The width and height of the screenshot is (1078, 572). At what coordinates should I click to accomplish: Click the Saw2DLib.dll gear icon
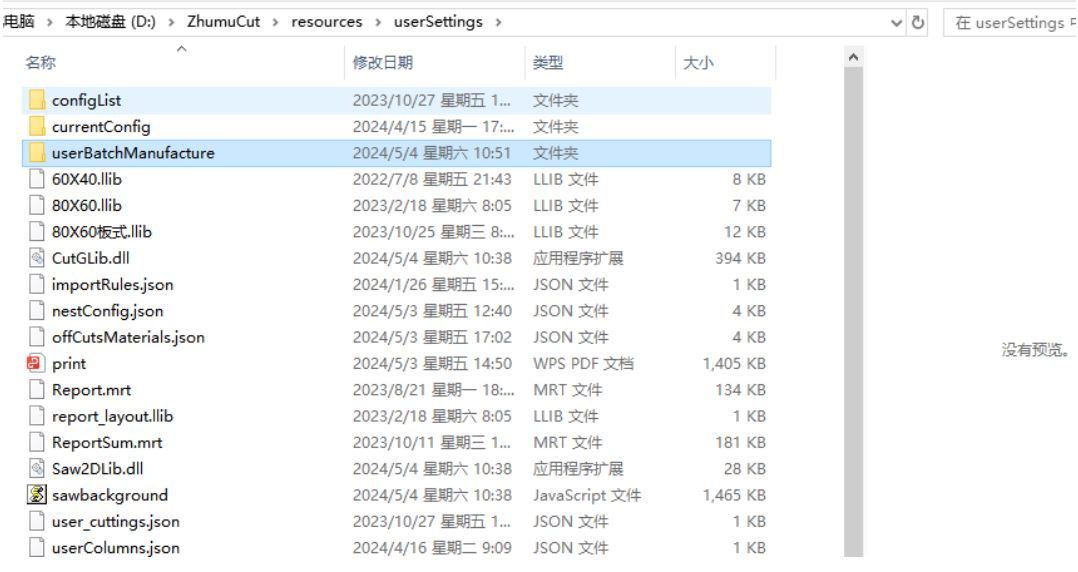pyautogui.click(x=37, y=469)
